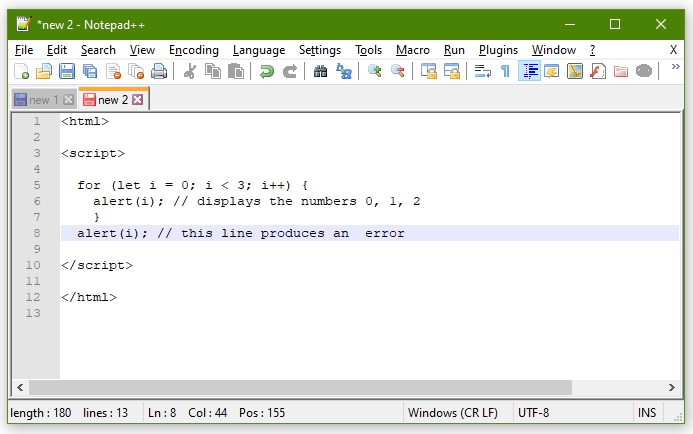This screenshot has height=434, width=693.
Task: Click line number 13 in margin
Action: pos(33,313)
